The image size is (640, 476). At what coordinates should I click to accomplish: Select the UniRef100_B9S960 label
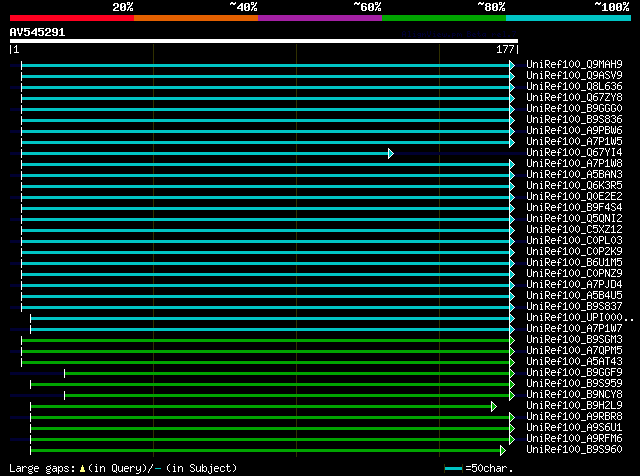click(x=574, y=450)
